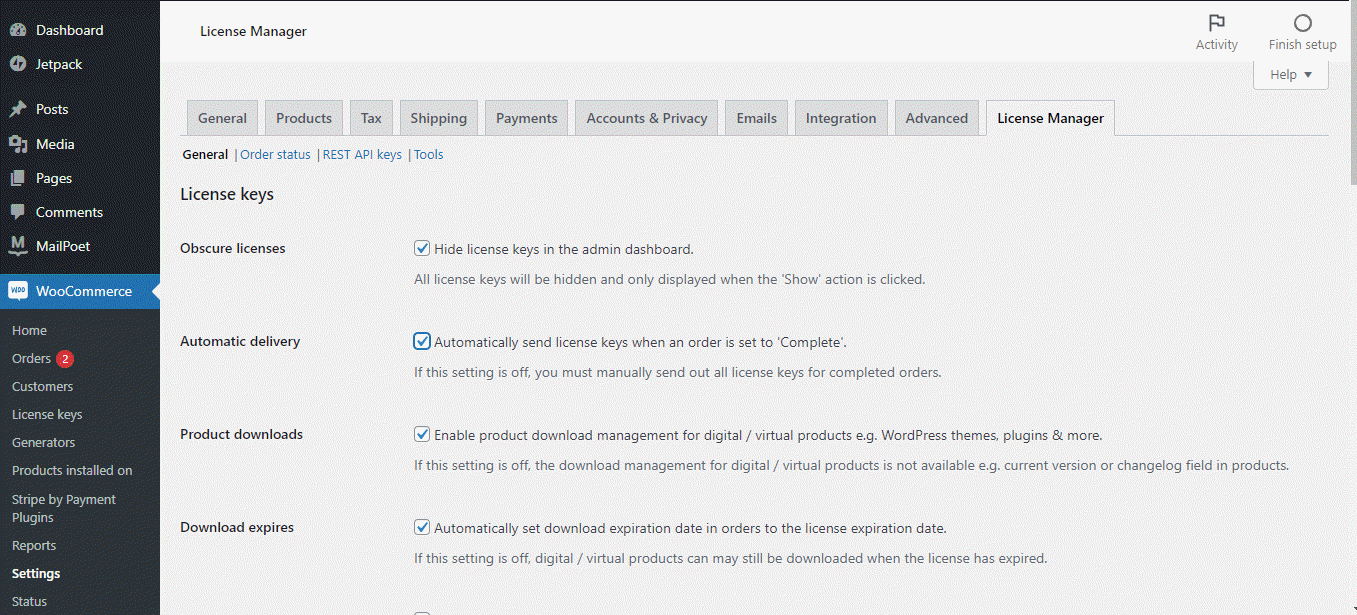Screen dimensions: 1357x615
Task: Toggle download expiration date checkbox
Action: (x=422, y=528)
